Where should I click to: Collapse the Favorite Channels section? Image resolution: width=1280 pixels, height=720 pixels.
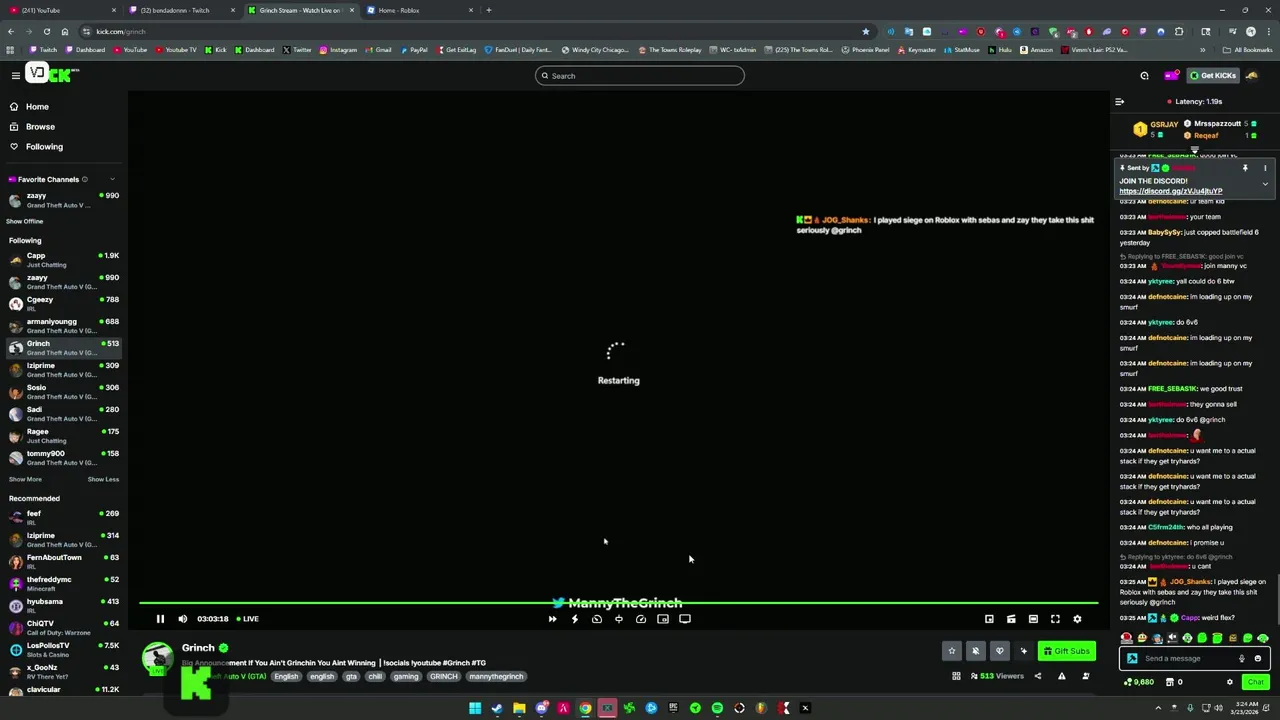[x=112, y=179]
